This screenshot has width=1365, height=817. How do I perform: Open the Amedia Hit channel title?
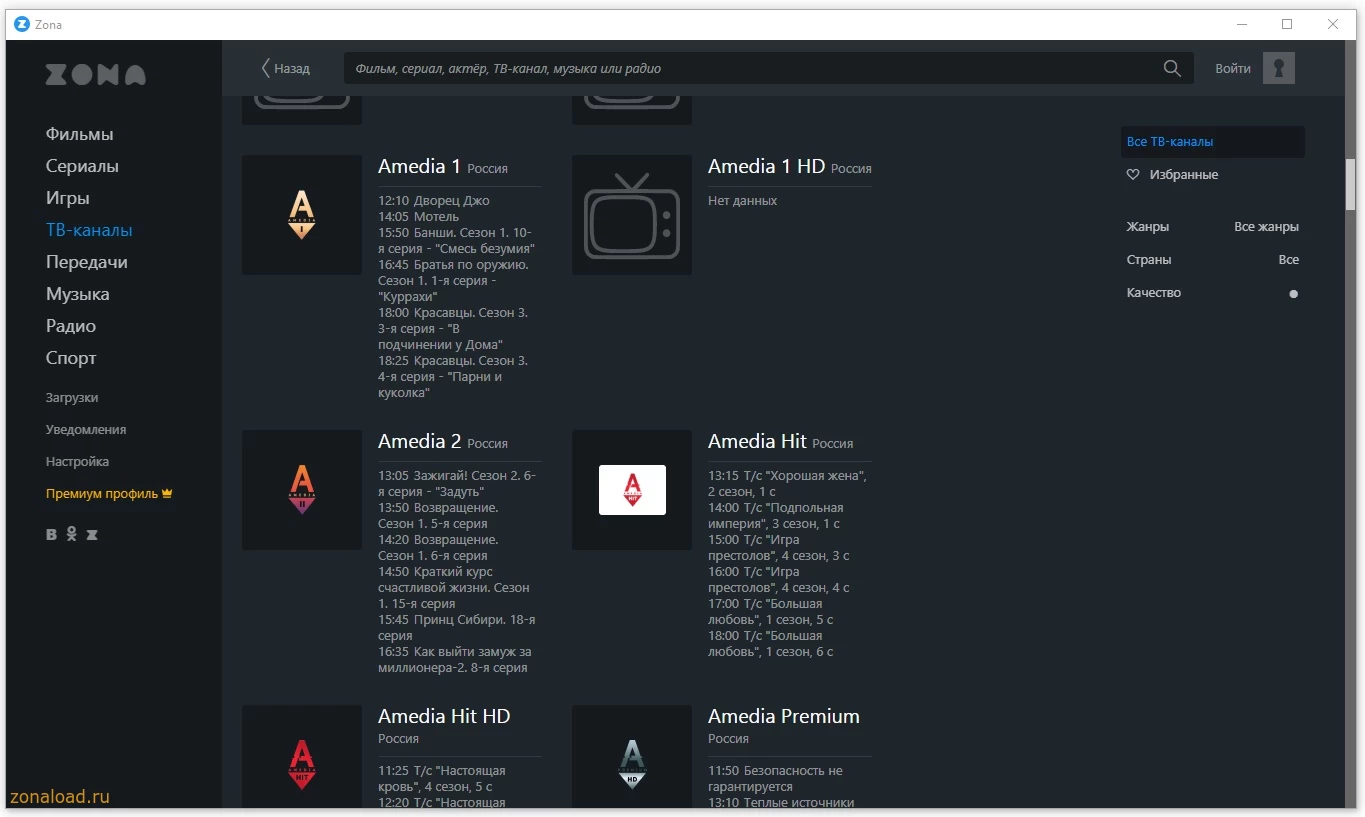coord(757,442)
